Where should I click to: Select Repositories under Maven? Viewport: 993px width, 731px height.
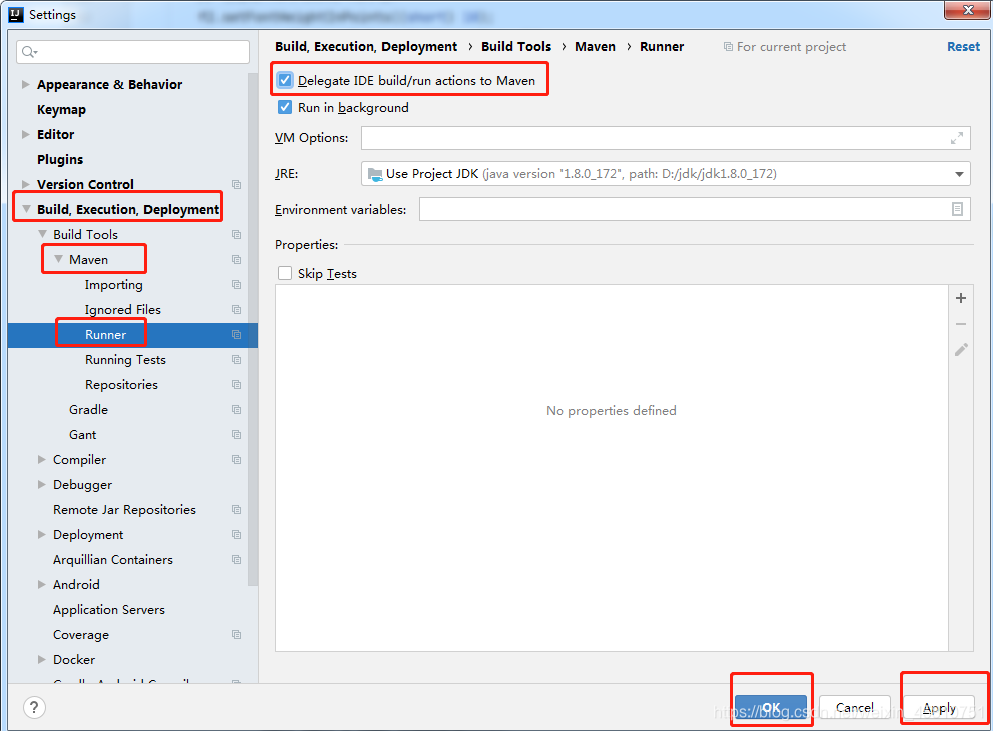tap(121, 385)
